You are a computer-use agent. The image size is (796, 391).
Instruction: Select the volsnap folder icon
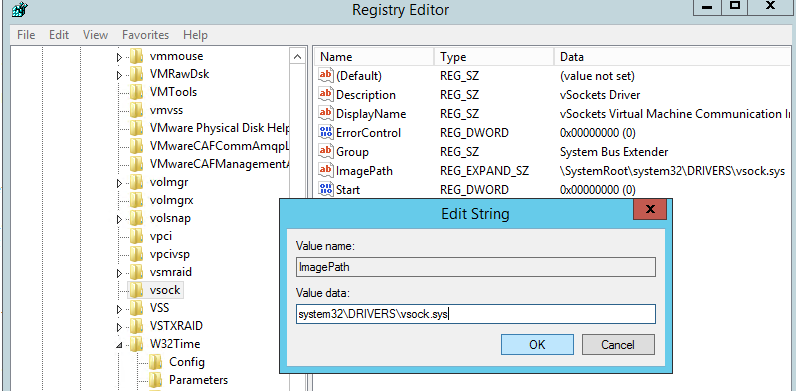pyautogui.click(x=136, y=218)
